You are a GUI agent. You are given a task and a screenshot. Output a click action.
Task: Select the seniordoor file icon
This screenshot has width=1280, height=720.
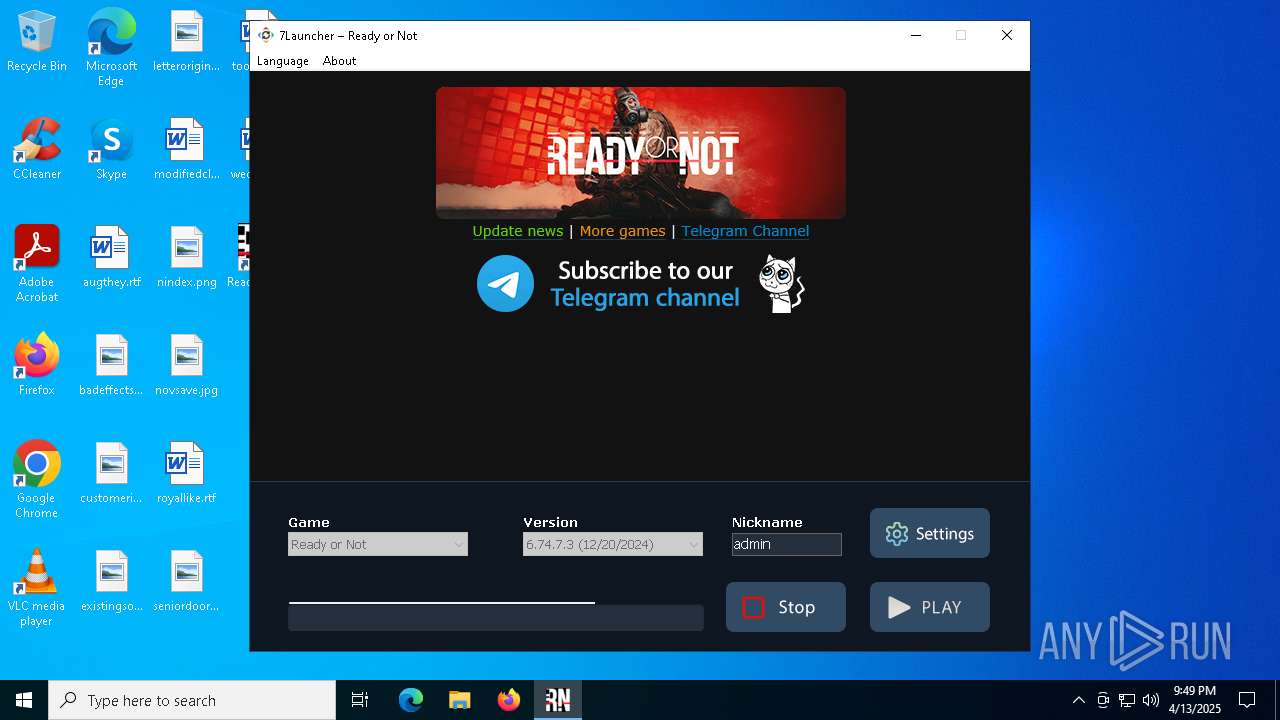click(187, 581)
